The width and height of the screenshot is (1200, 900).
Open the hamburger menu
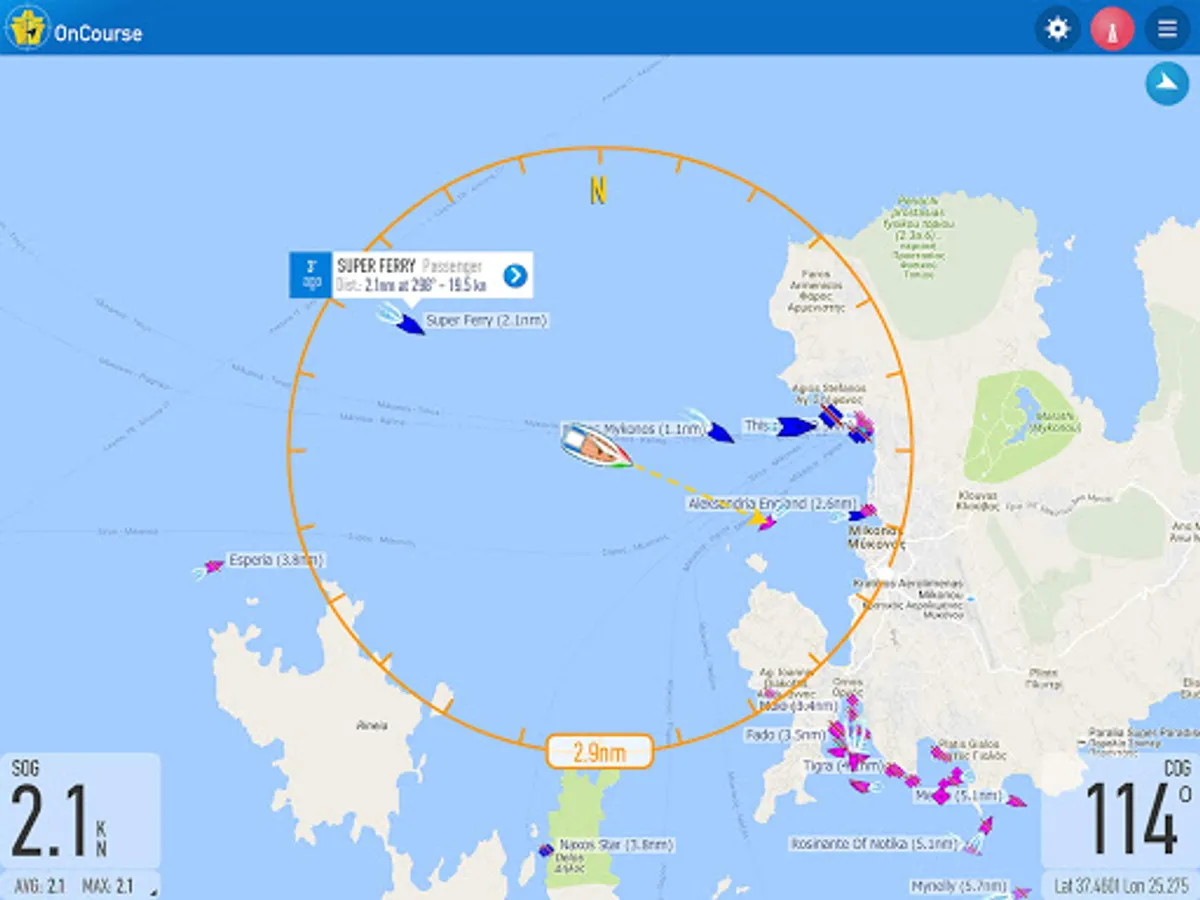[1167, 28]
